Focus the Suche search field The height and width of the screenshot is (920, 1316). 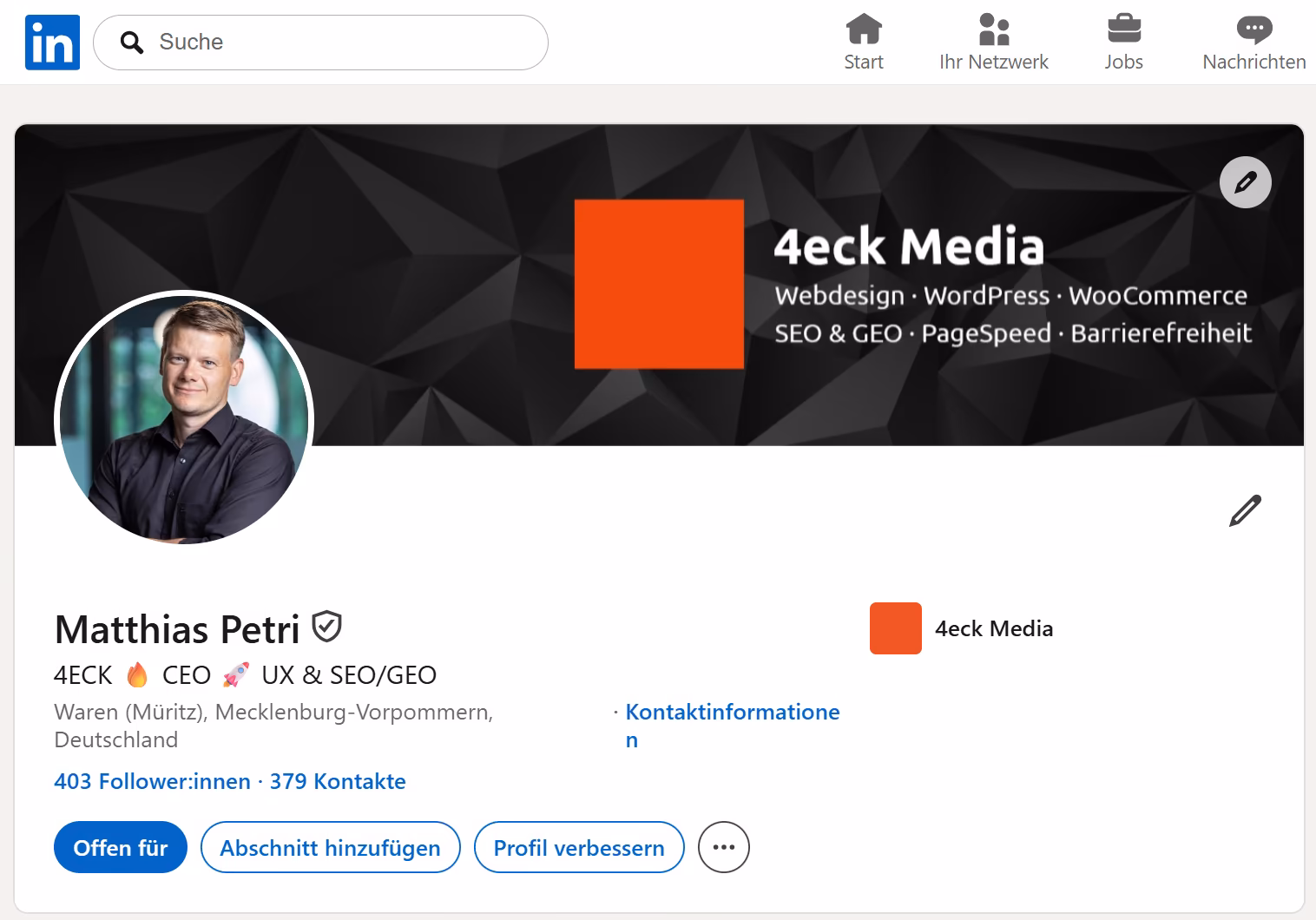click(320, 43)
